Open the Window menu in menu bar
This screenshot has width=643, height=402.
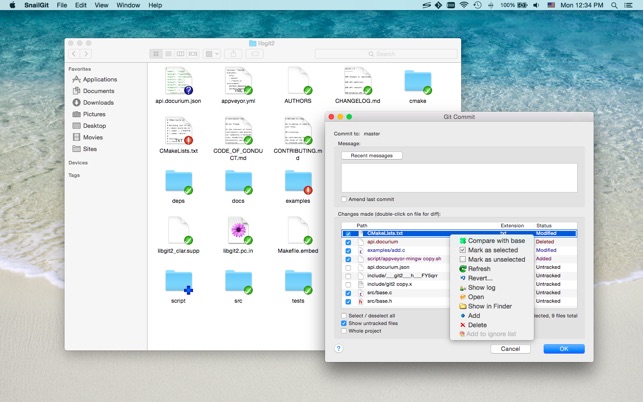128,5
